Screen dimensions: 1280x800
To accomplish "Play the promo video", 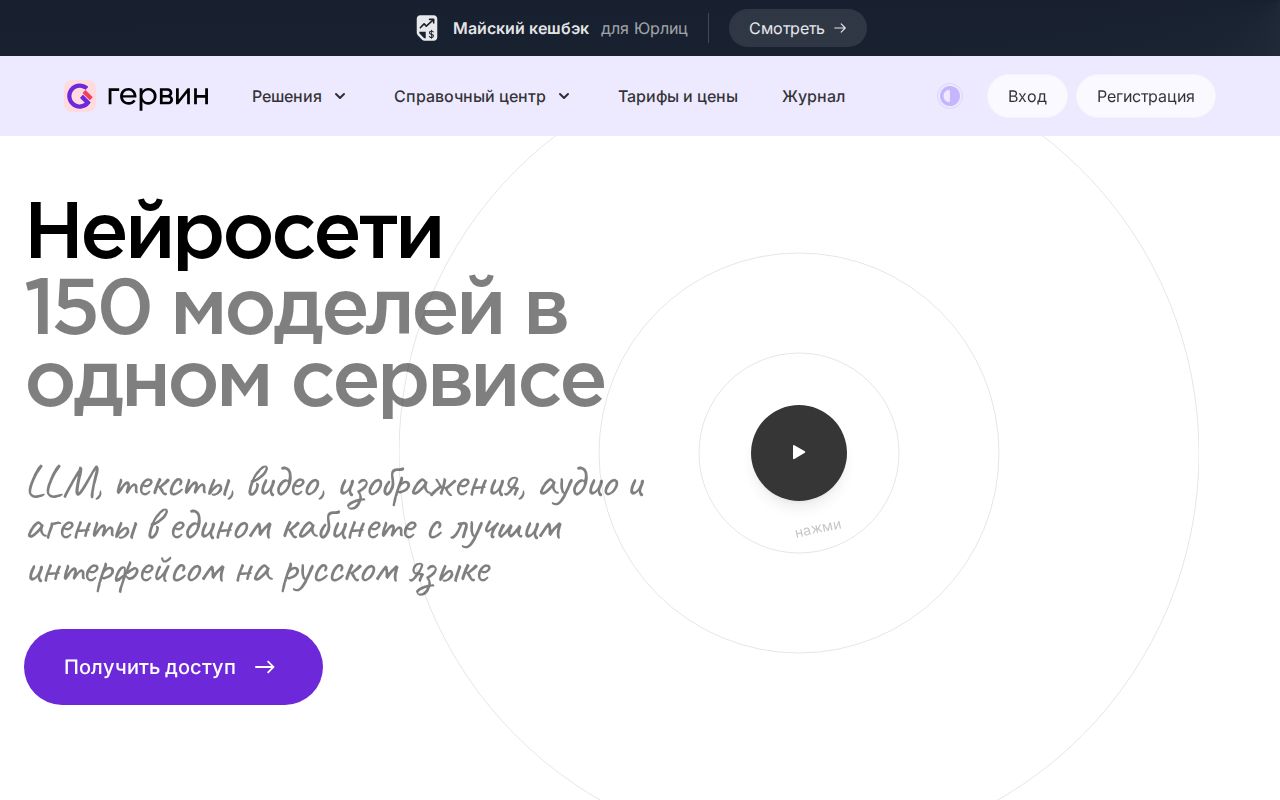I will click(798, 453).
